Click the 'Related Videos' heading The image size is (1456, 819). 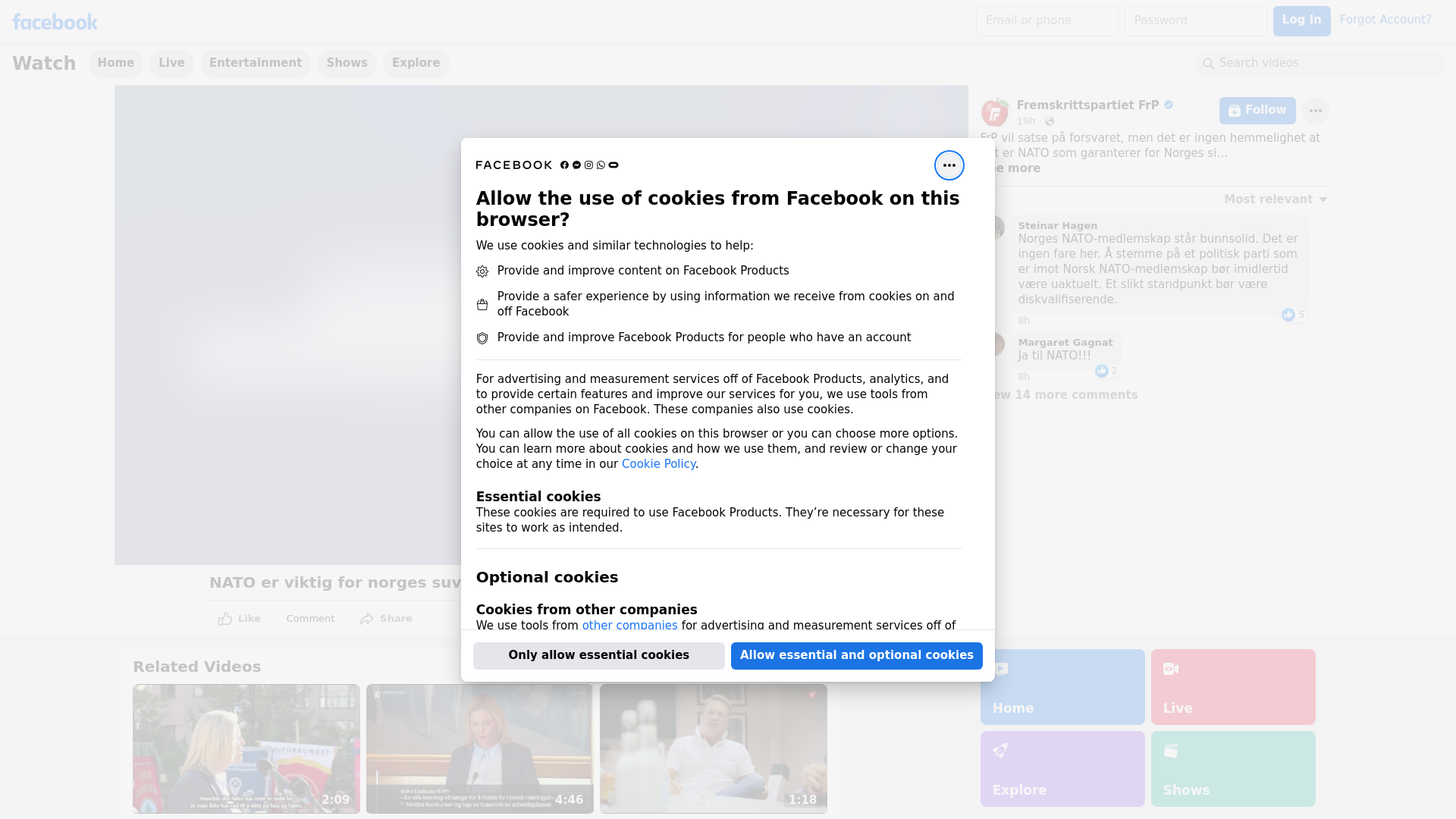pyautogui.click(x=197, y=667)
